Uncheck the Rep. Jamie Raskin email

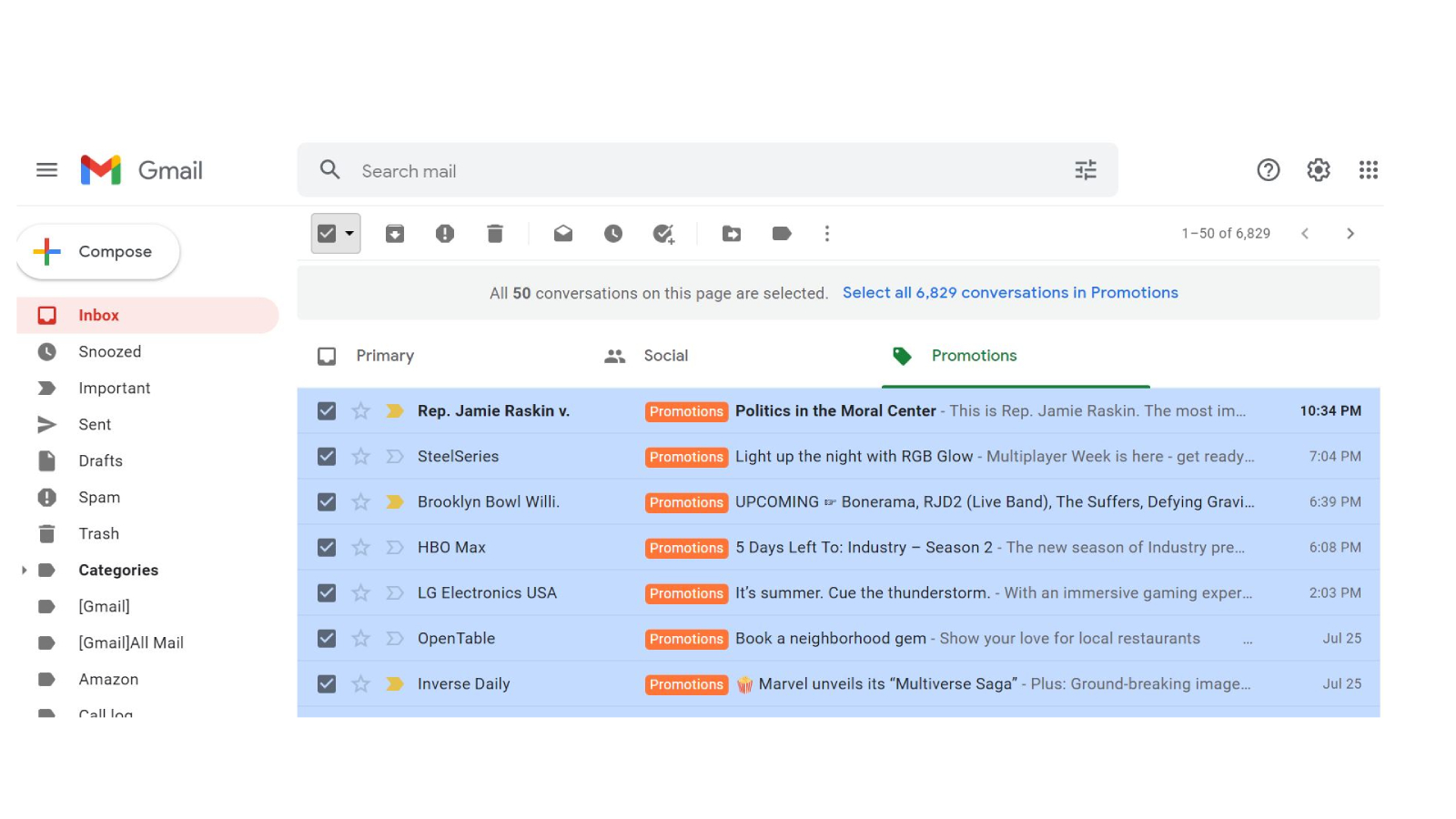tap(327, 411)
